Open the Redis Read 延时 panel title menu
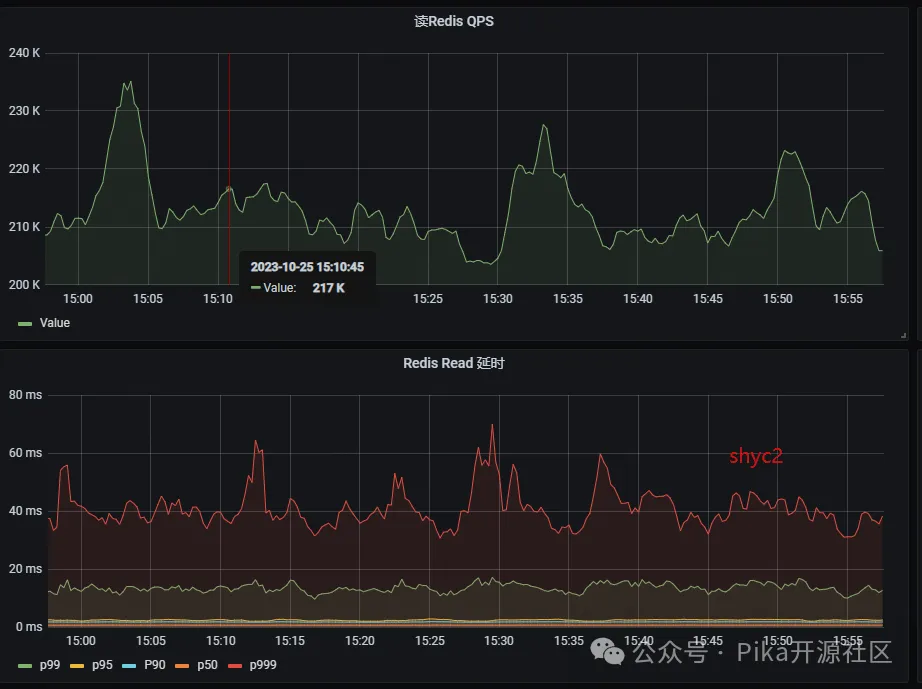Image resolution: width=922 pixels, height=689 pixels. 453,363
